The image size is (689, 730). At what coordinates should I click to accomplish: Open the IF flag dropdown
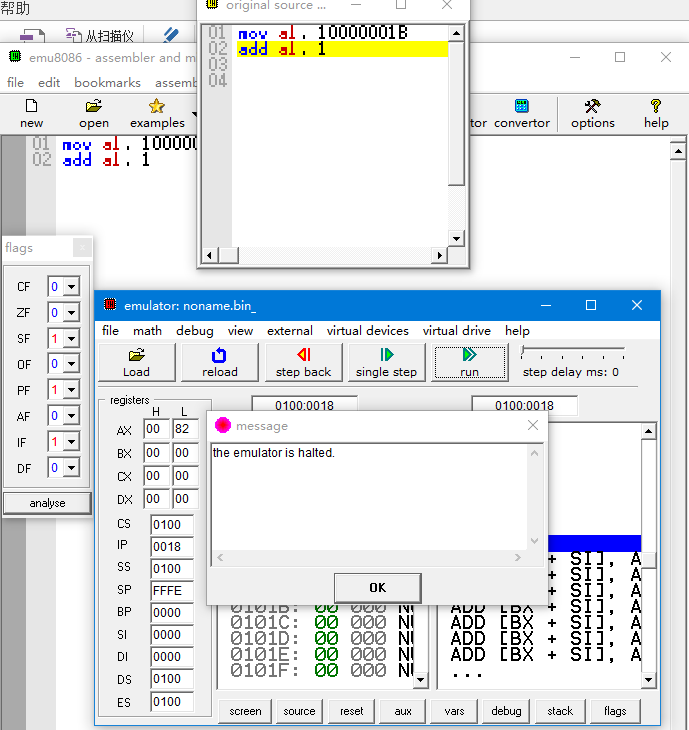71,442
